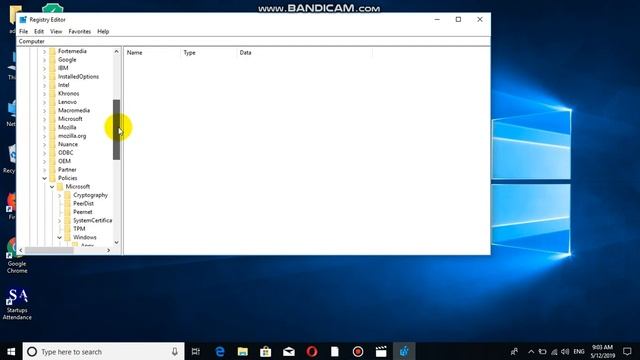Expand the Intel registry key
The height and width of the screenshot is (360, 640).
(x=44, y=85)
